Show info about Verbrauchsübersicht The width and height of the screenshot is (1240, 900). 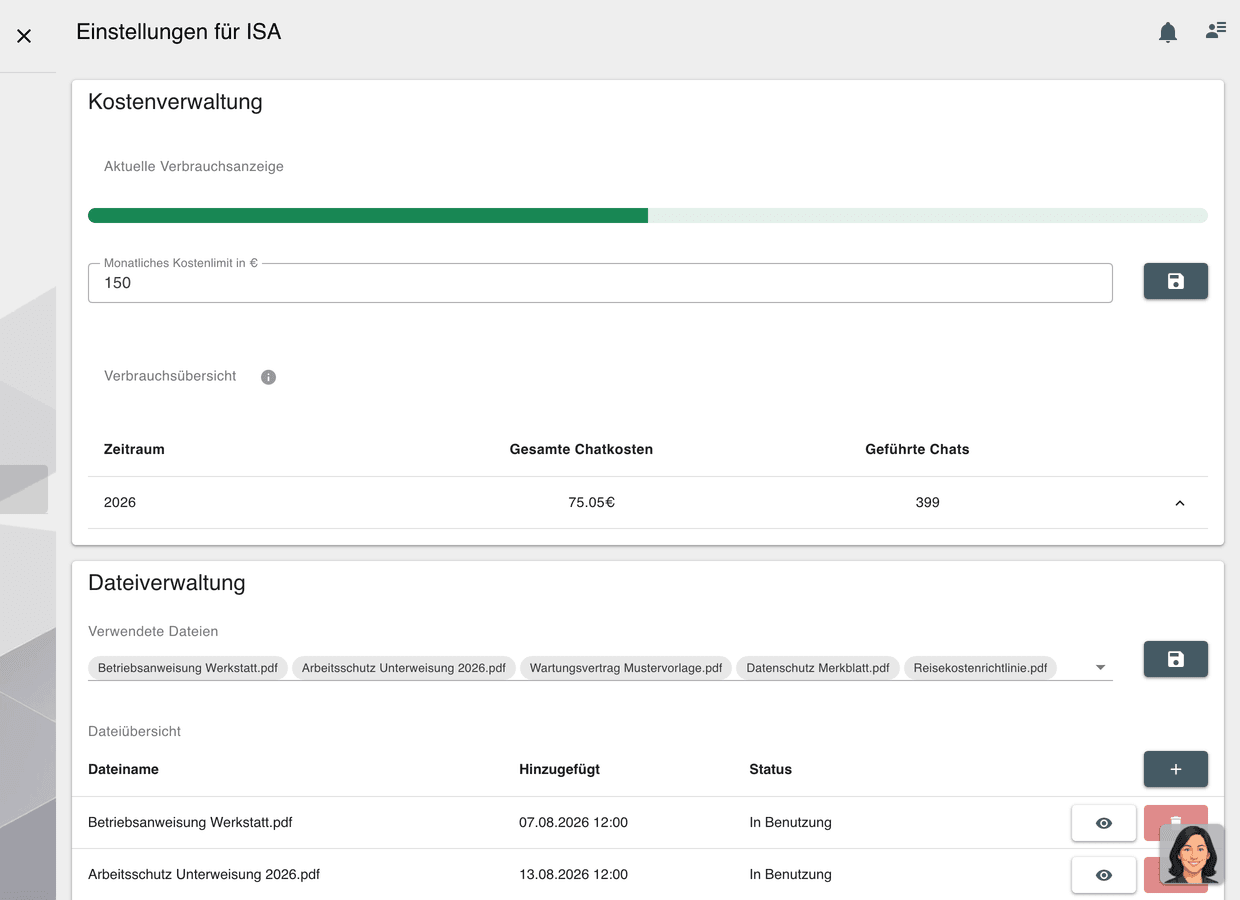(x=268, y=377)
